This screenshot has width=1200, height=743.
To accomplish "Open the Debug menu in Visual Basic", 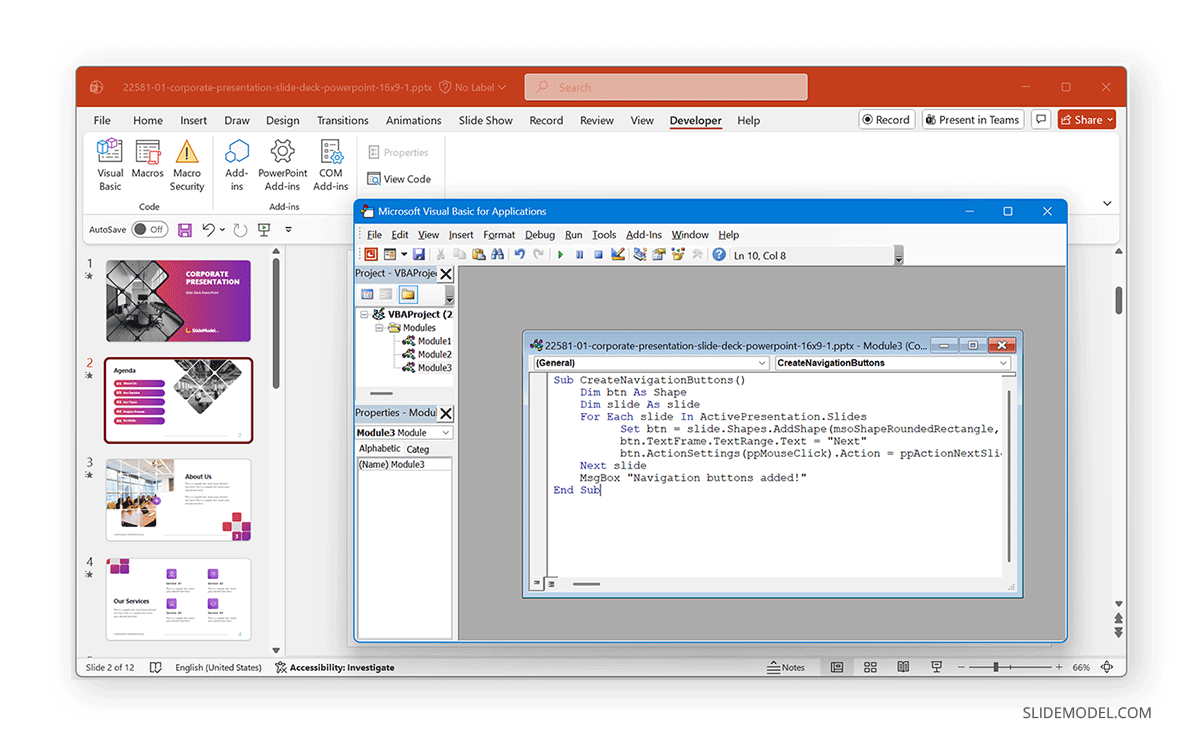I will (x=539, y=234).
